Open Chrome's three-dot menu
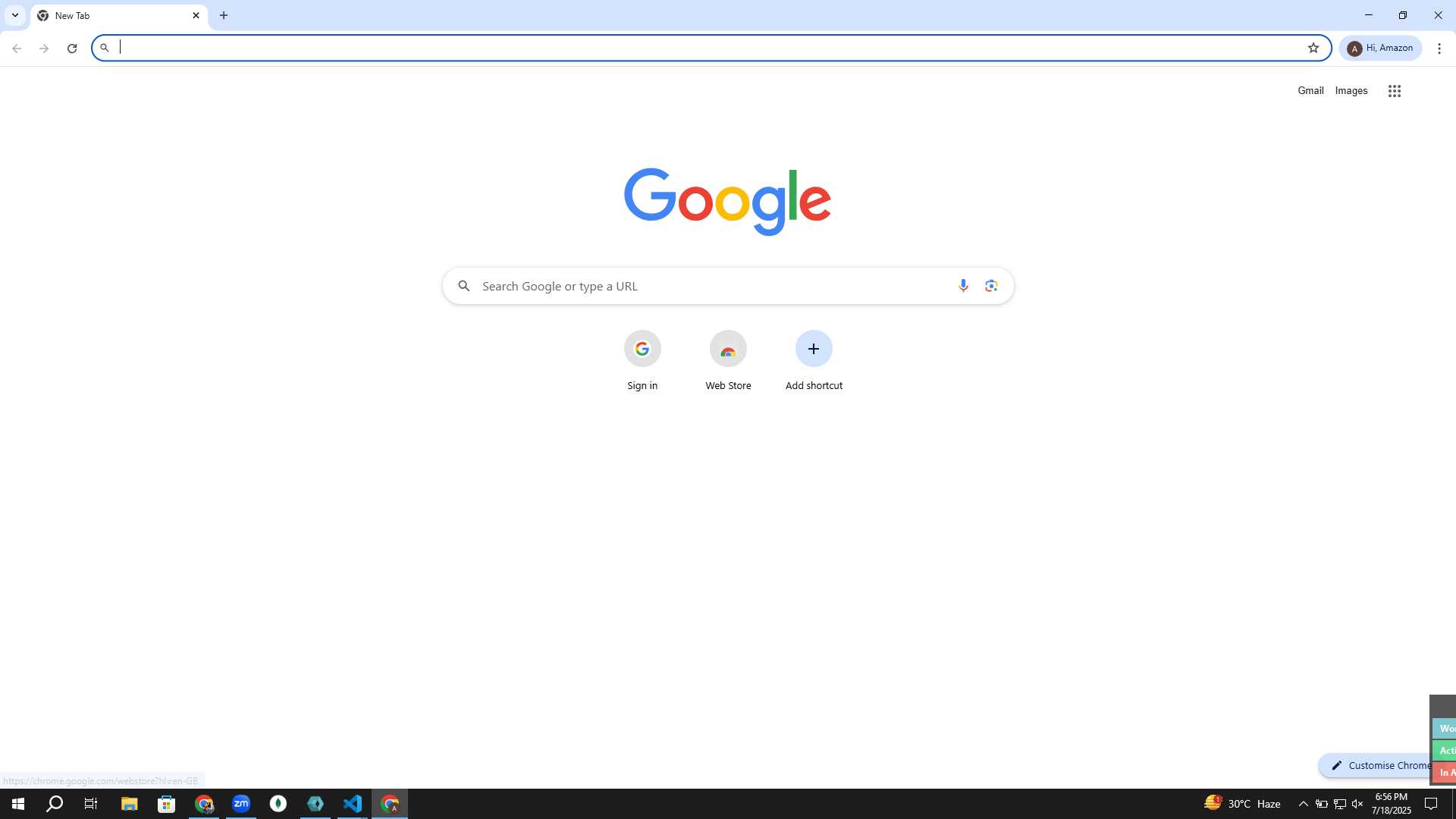This screenshot has height=819, width=1456. pos(1439,48)
